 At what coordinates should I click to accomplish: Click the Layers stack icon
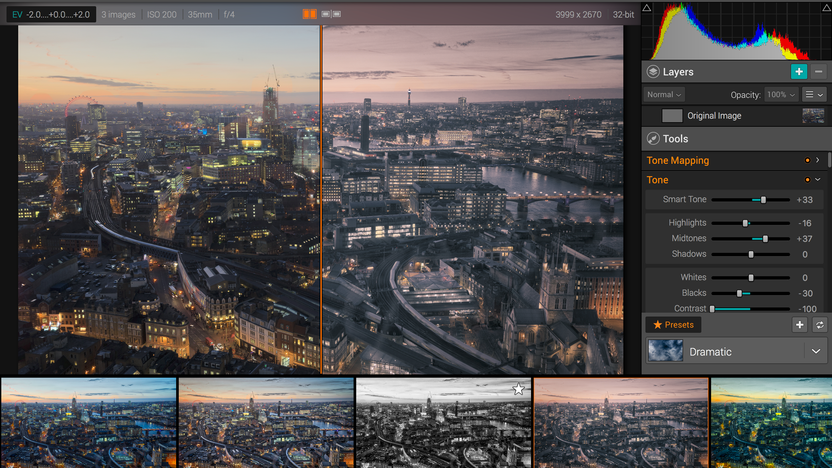[x=653, y=72]
